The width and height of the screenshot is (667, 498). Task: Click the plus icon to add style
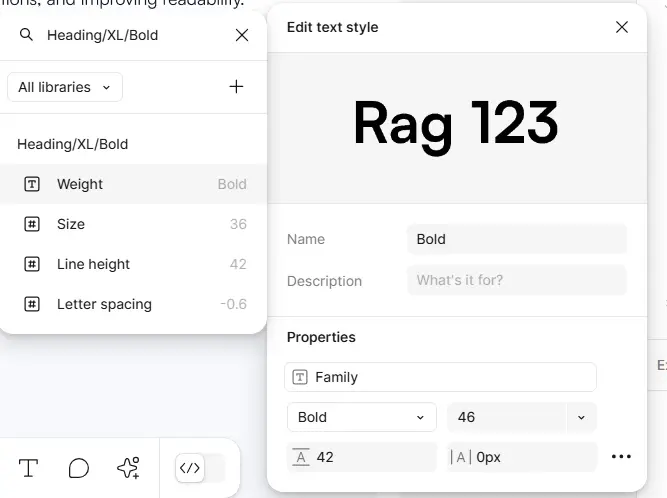click(x=236, y=87)
